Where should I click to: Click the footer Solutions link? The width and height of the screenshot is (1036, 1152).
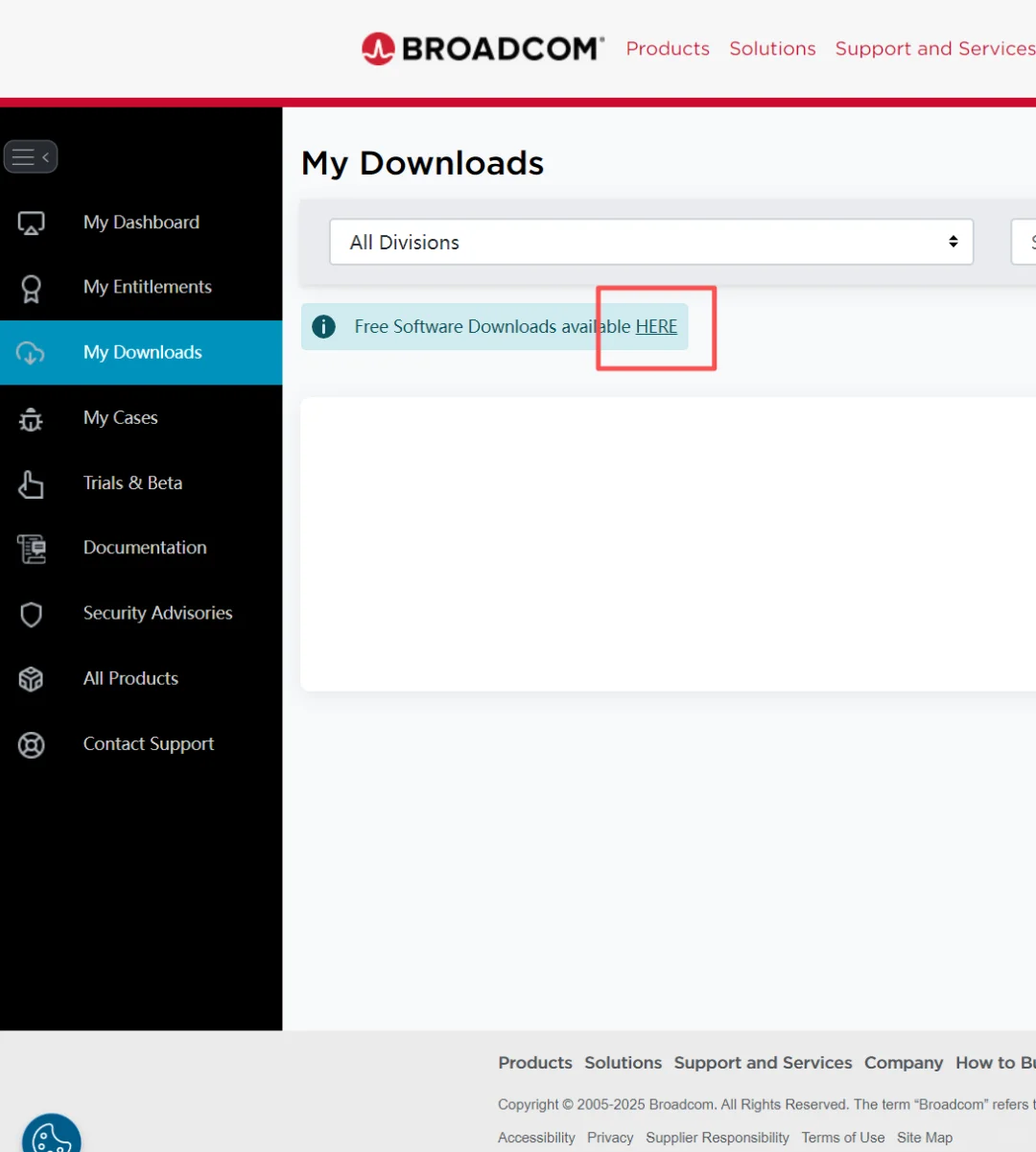coord(624,1063)
